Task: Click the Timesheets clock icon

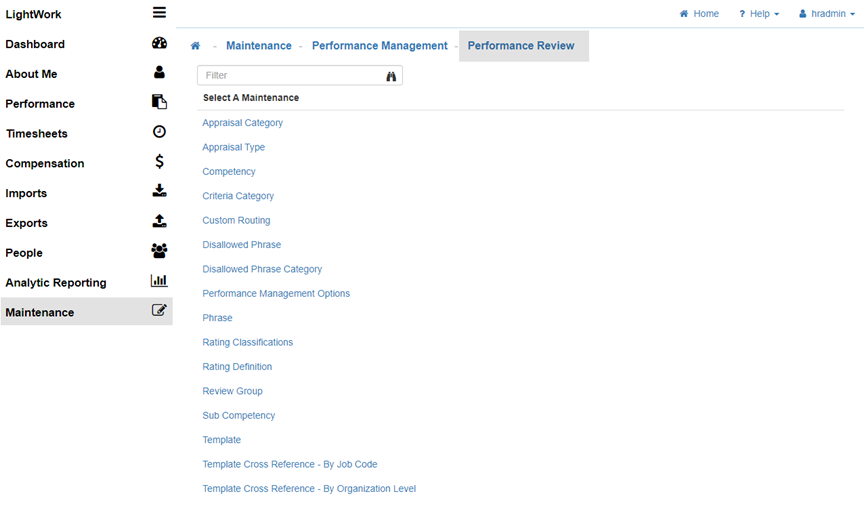Action: 159,132
